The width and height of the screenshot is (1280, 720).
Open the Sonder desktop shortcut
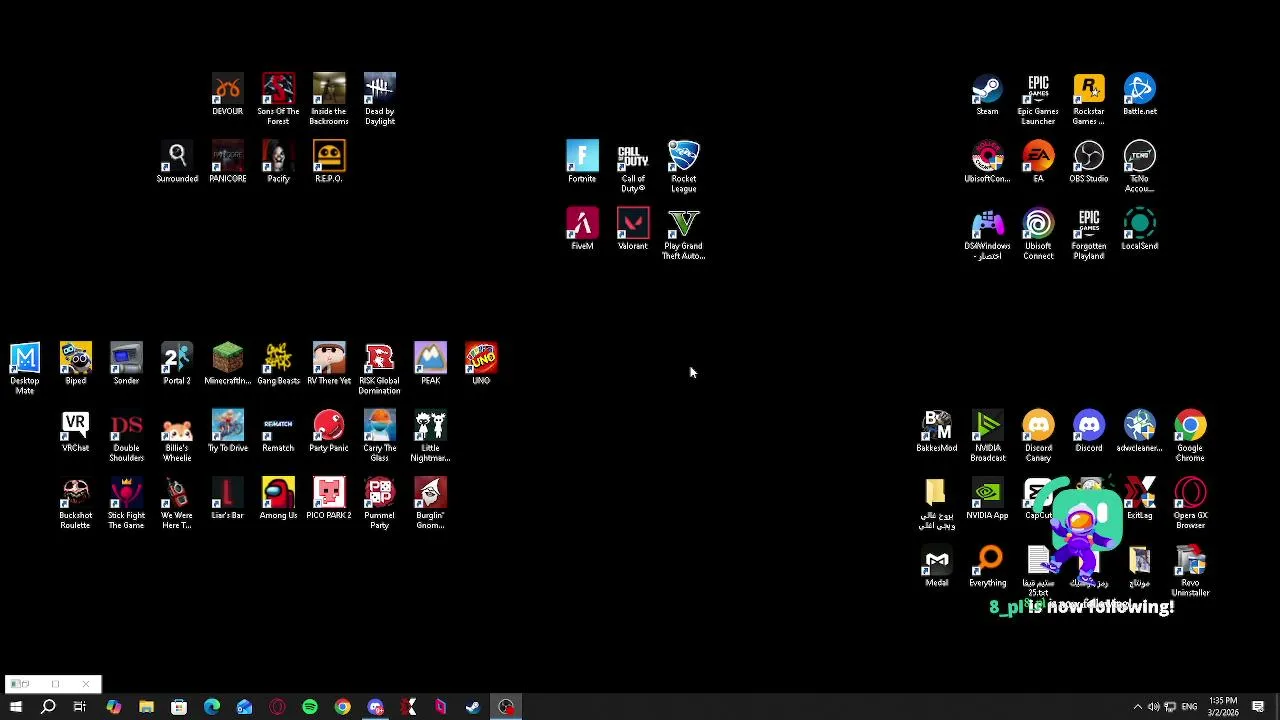point(126,364)
